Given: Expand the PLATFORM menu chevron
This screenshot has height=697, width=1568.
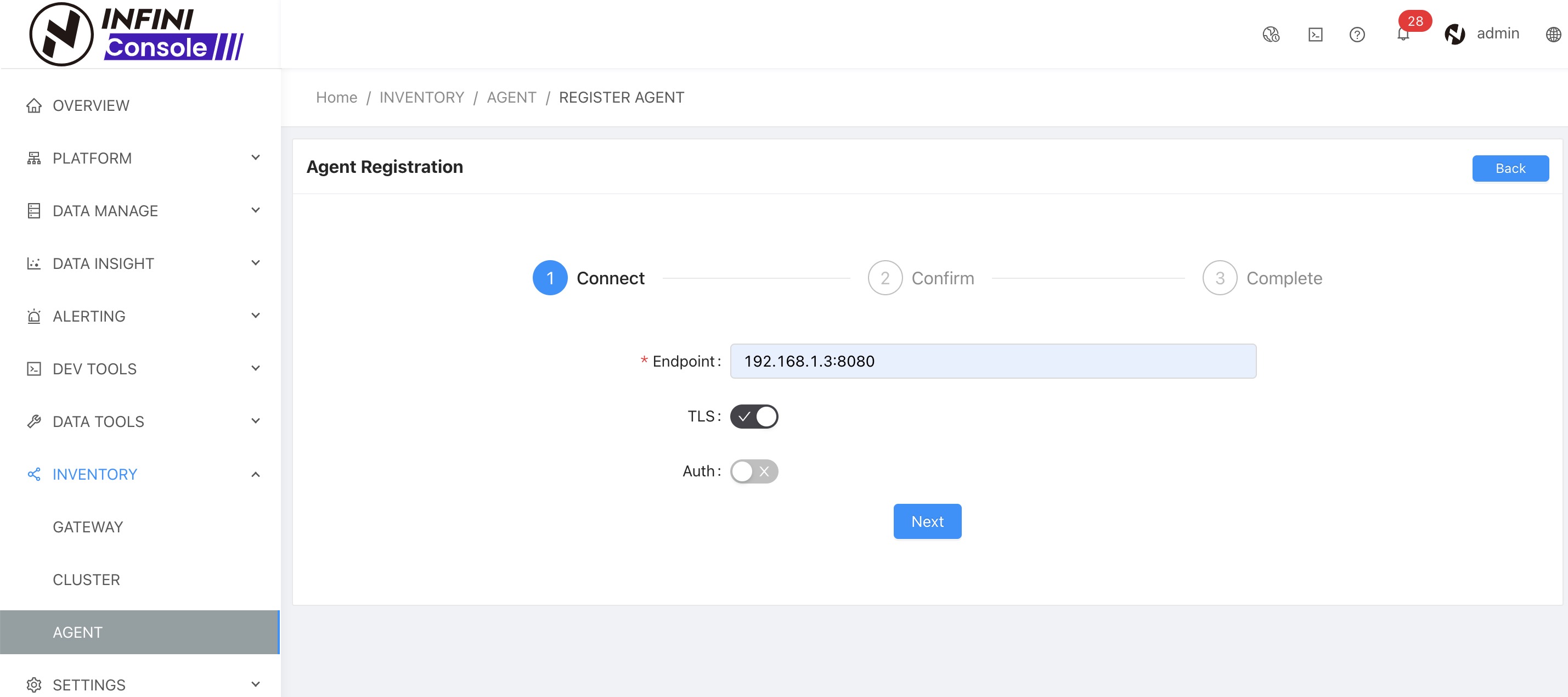Looking at the screenshot, I should click(256, 158).
